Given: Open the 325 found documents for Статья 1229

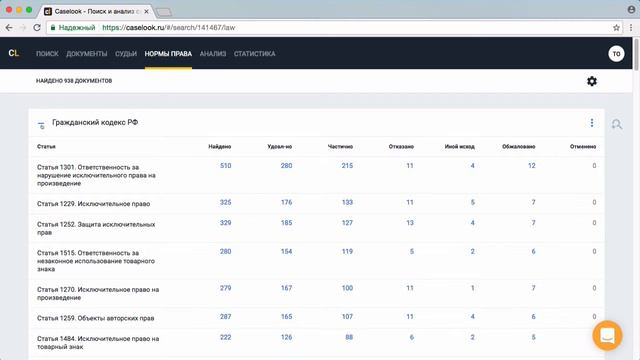Looking at the screenshot, I should point(225,202).
